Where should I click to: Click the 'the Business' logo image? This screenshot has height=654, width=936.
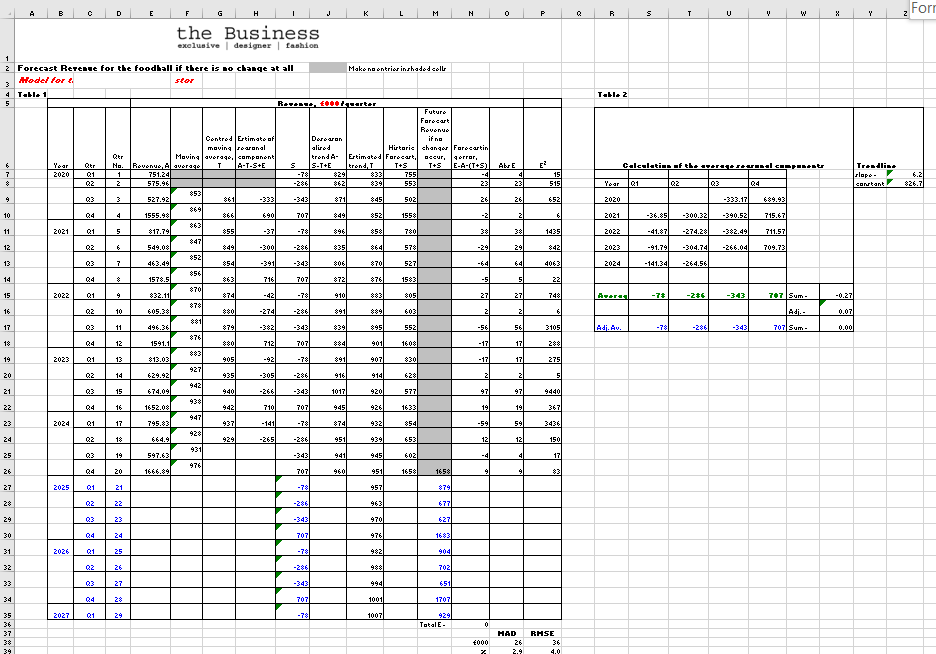(248, 37)
